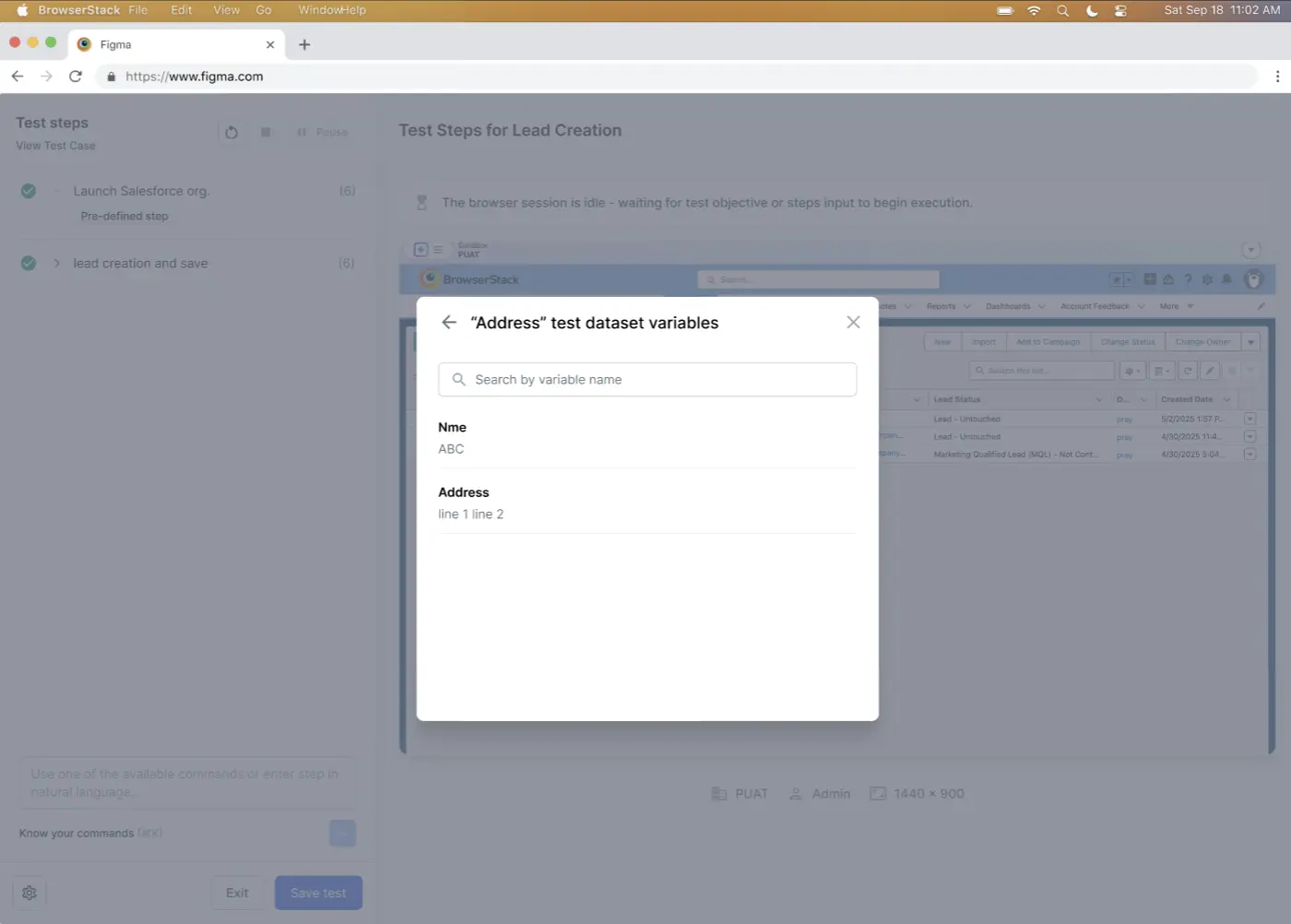Open the dropdown at the preview's top-right corner
1291x924 pixels.
[1251, 249]
